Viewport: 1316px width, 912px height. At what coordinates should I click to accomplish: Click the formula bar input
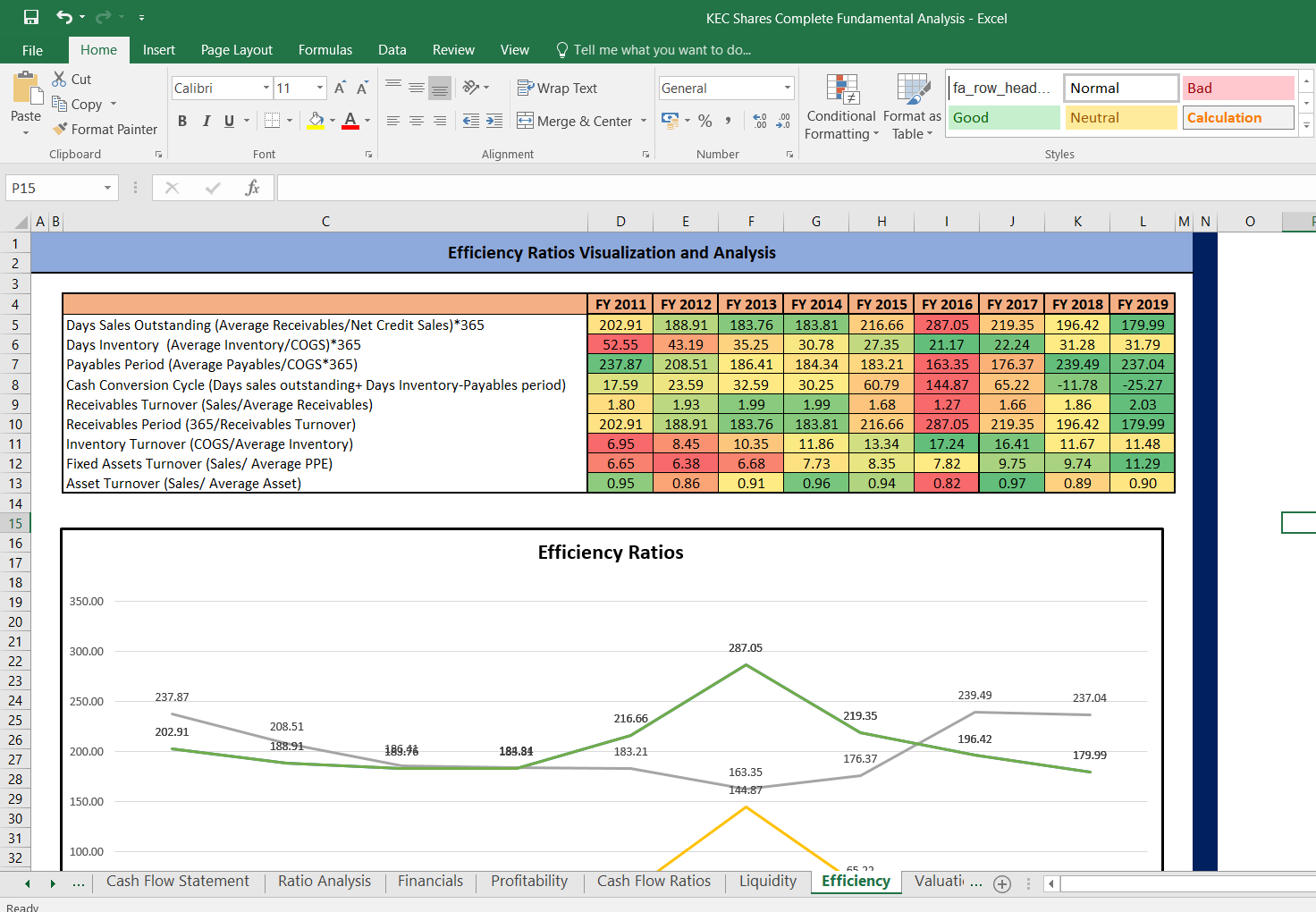tap(796, 188)
